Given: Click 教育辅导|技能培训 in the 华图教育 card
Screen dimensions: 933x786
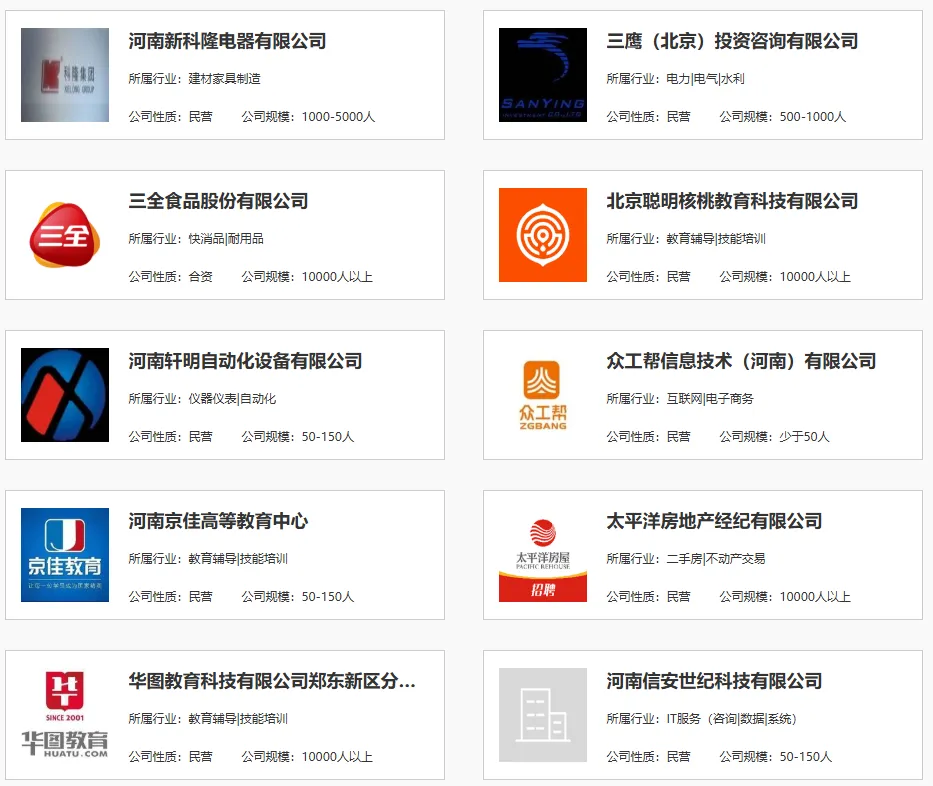Looking at the screenshot, I should click(x=238, y=719).
